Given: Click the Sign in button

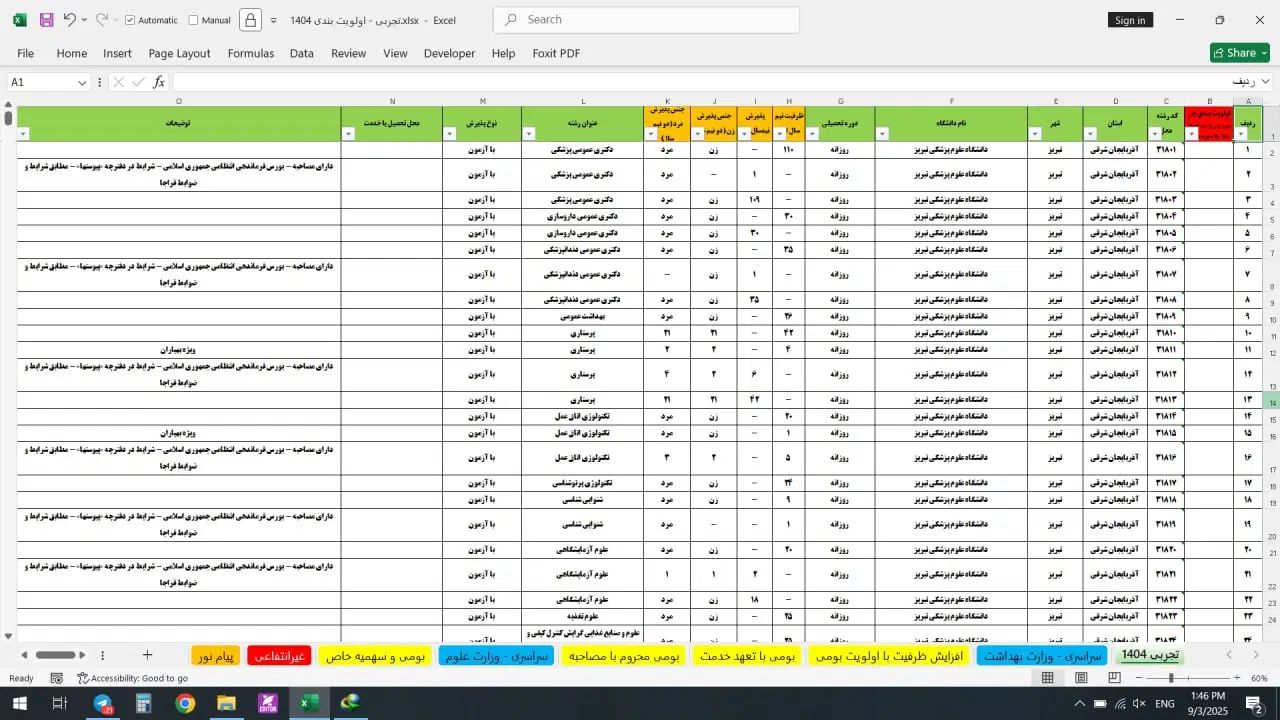Looking at the screenshot, I should pos(1130,20).
